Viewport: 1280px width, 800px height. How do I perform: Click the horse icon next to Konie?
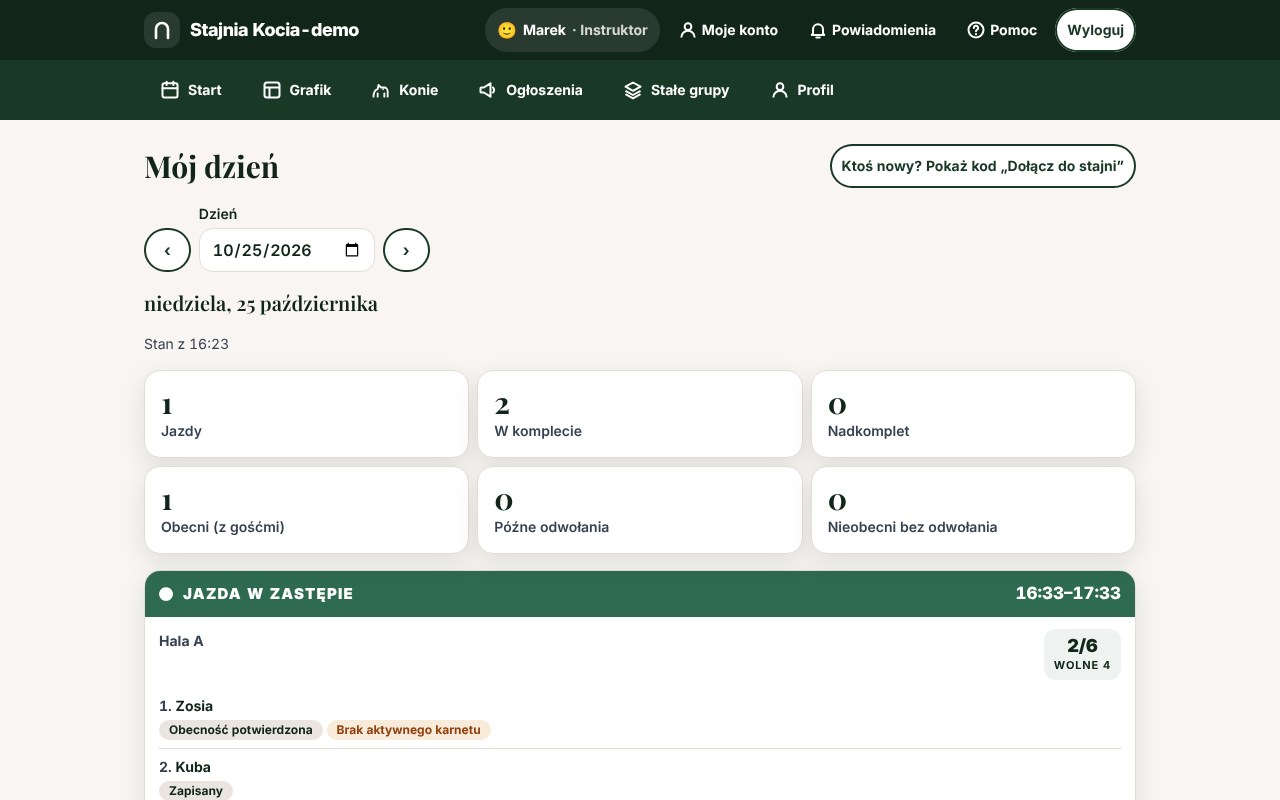click(x=381, y=90)
